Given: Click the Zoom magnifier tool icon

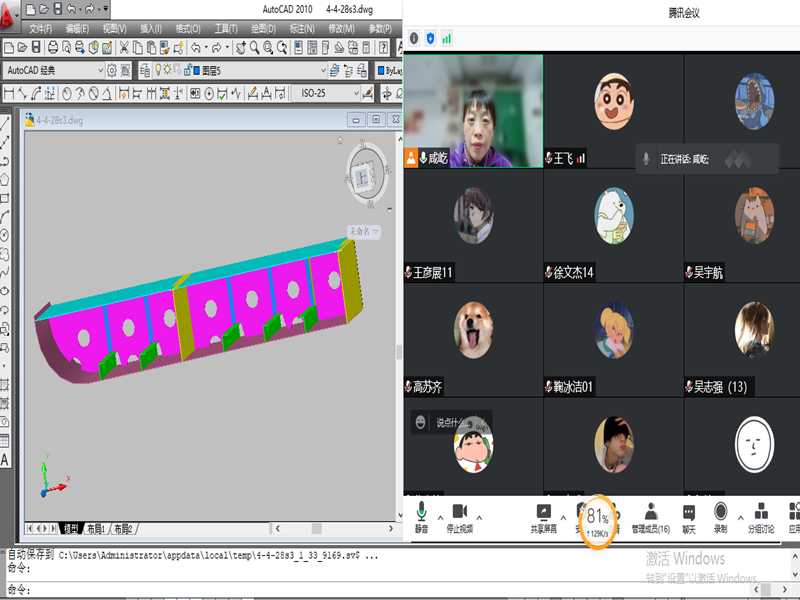Looking at the screenshot, I should pyautogui.click(x=256, y=47).
